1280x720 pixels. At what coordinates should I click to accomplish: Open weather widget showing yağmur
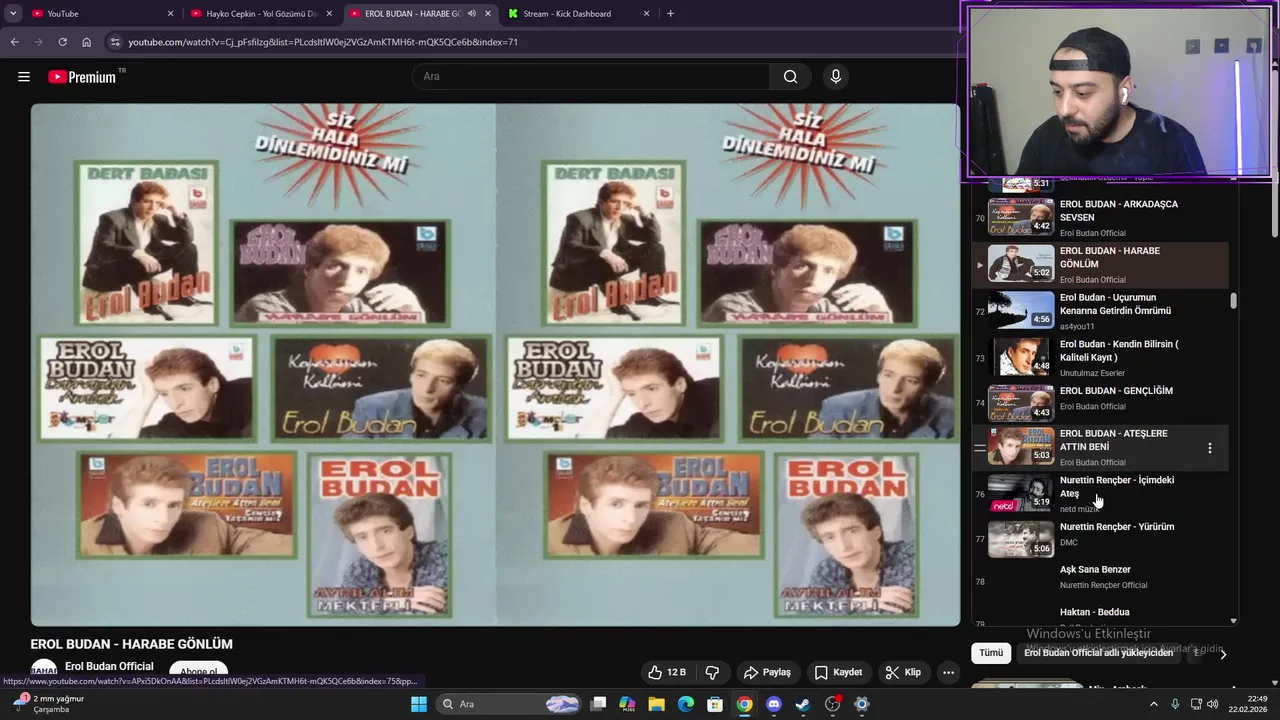pyautogui.click(x=48, y=704)
